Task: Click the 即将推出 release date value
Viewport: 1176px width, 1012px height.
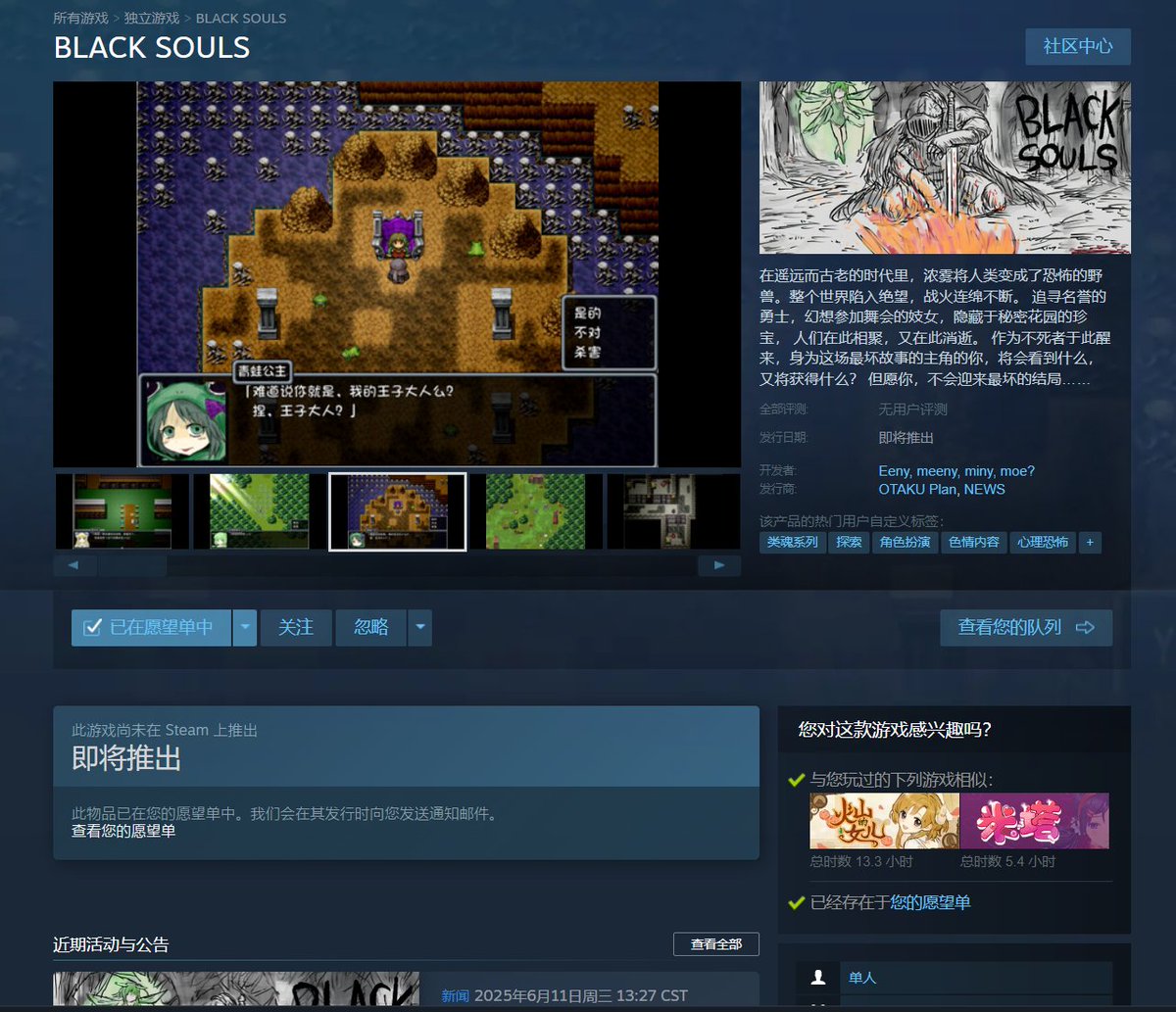Action: pos(906,438)
